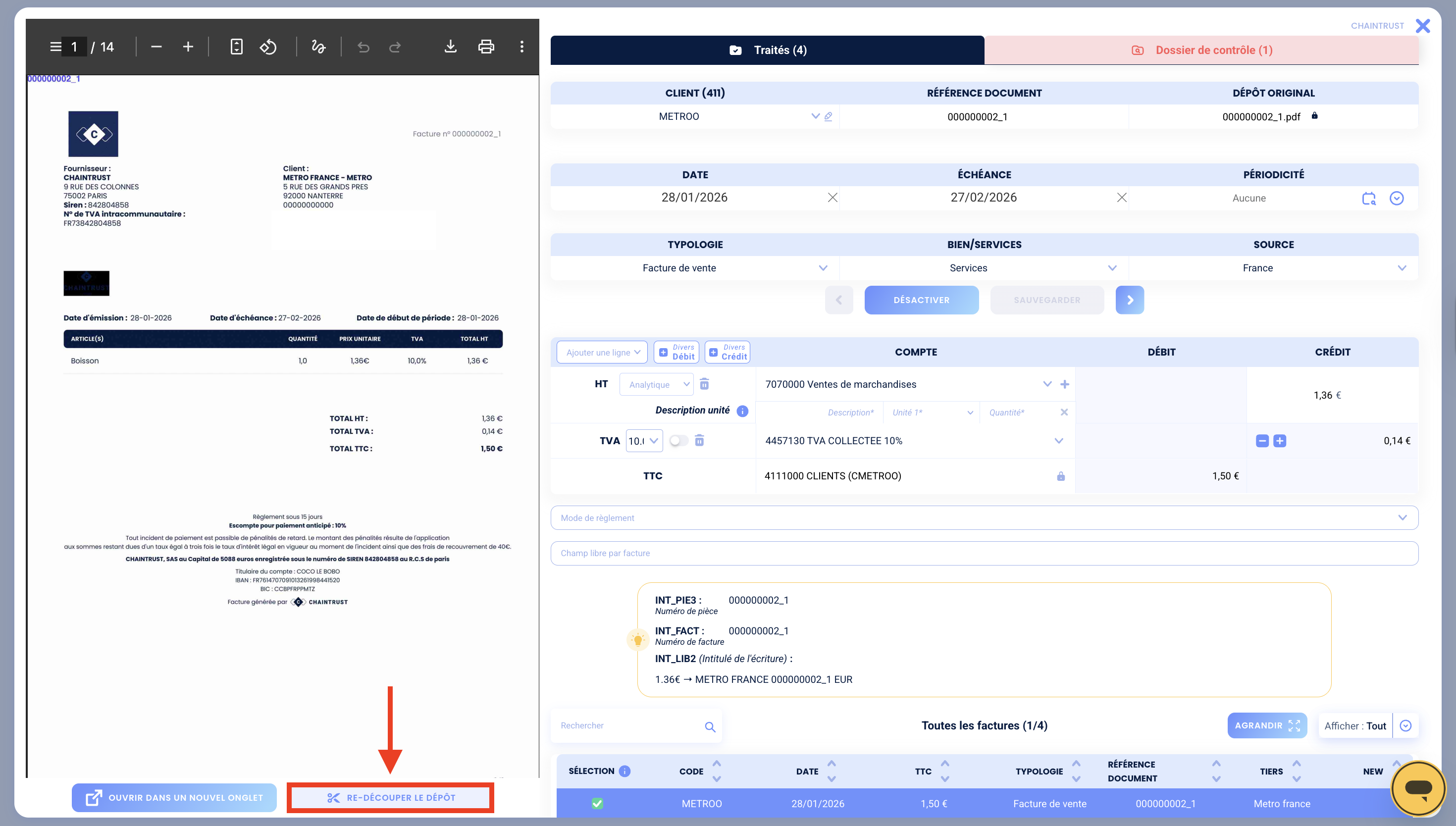Redo PDF annotation

coord(395,47)
